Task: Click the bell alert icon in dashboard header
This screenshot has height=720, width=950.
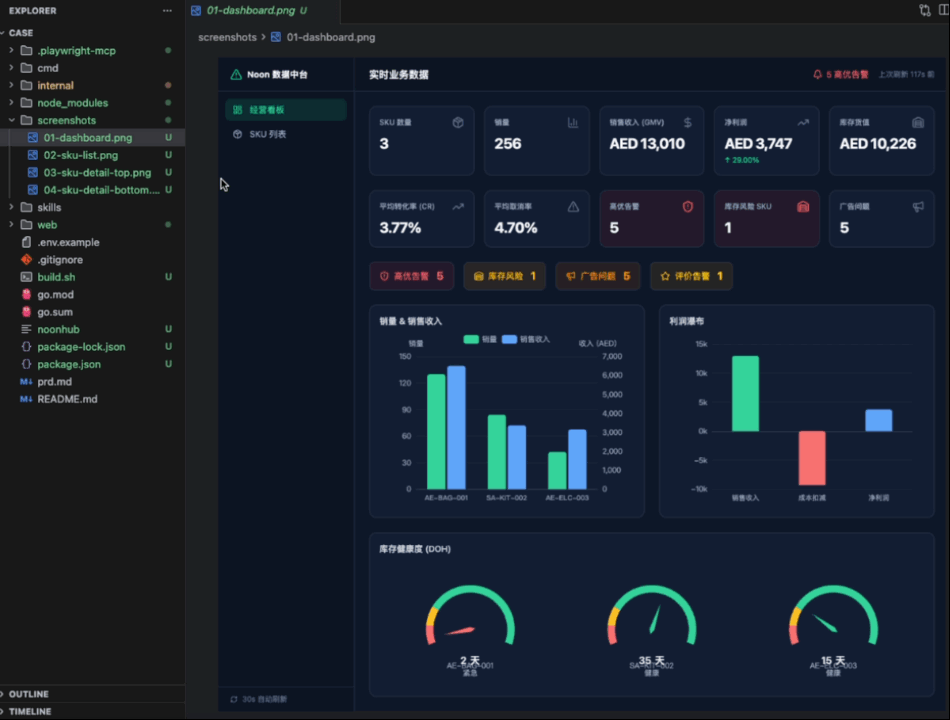Action: click(x=817, y=75)
